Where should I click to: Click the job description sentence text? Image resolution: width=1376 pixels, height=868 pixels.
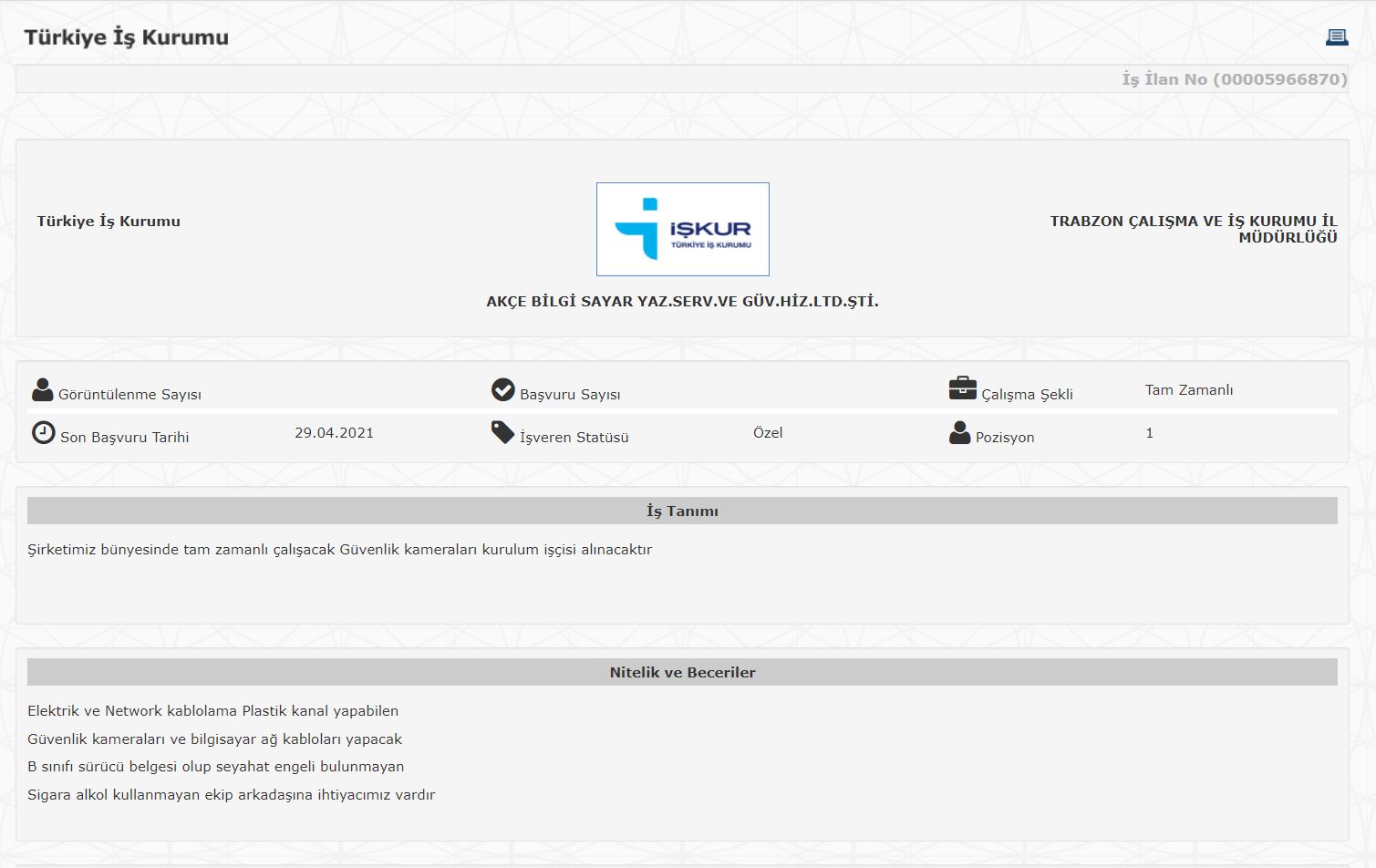click(x=339, y=550)
